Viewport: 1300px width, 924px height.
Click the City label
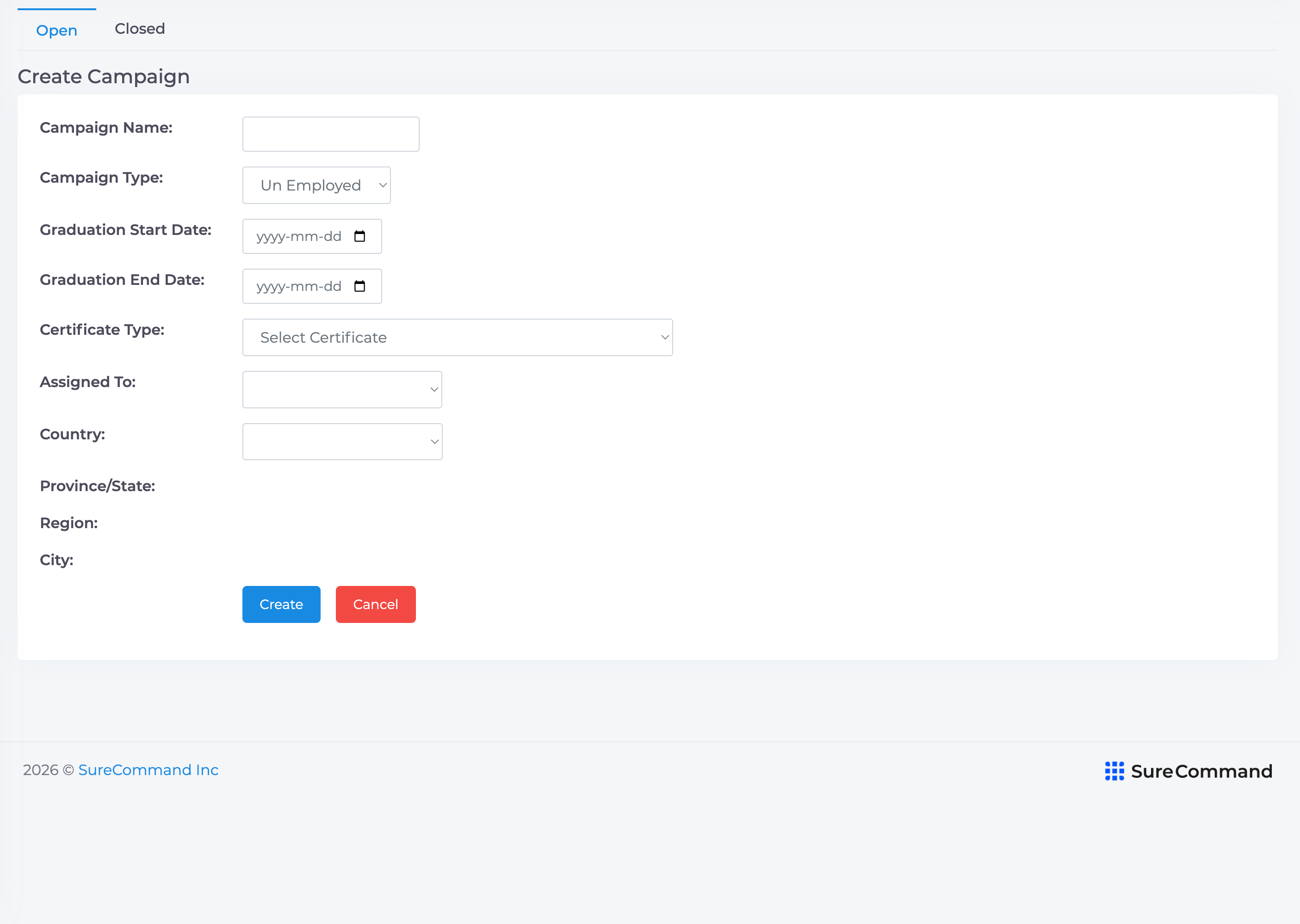56,560
